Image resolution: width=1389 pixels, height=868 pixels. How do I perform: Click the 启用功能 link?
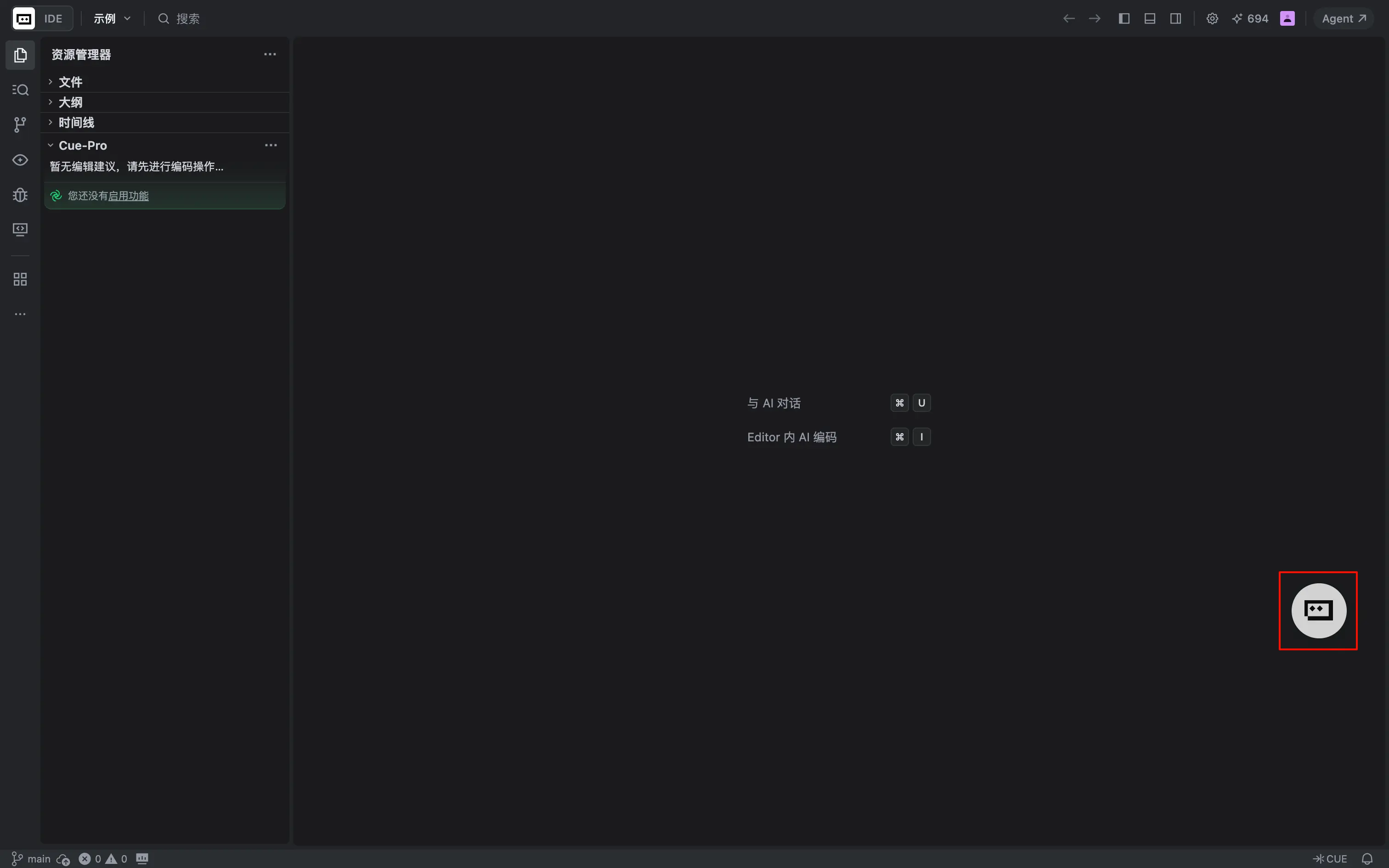tap(129, 196)
